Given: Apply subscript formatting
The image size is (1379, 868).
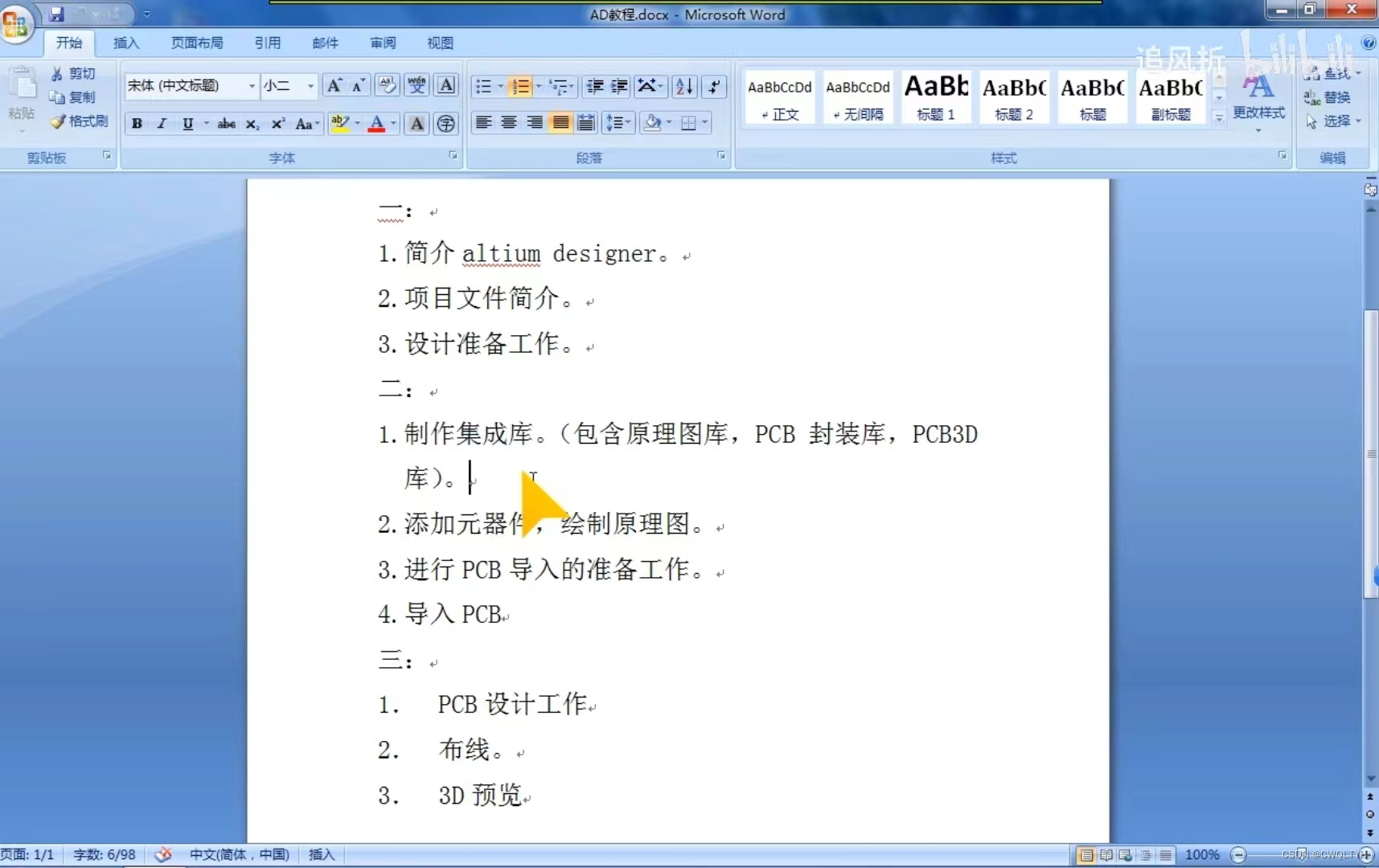Looking at the screenshot, I should tap(252, 124).
